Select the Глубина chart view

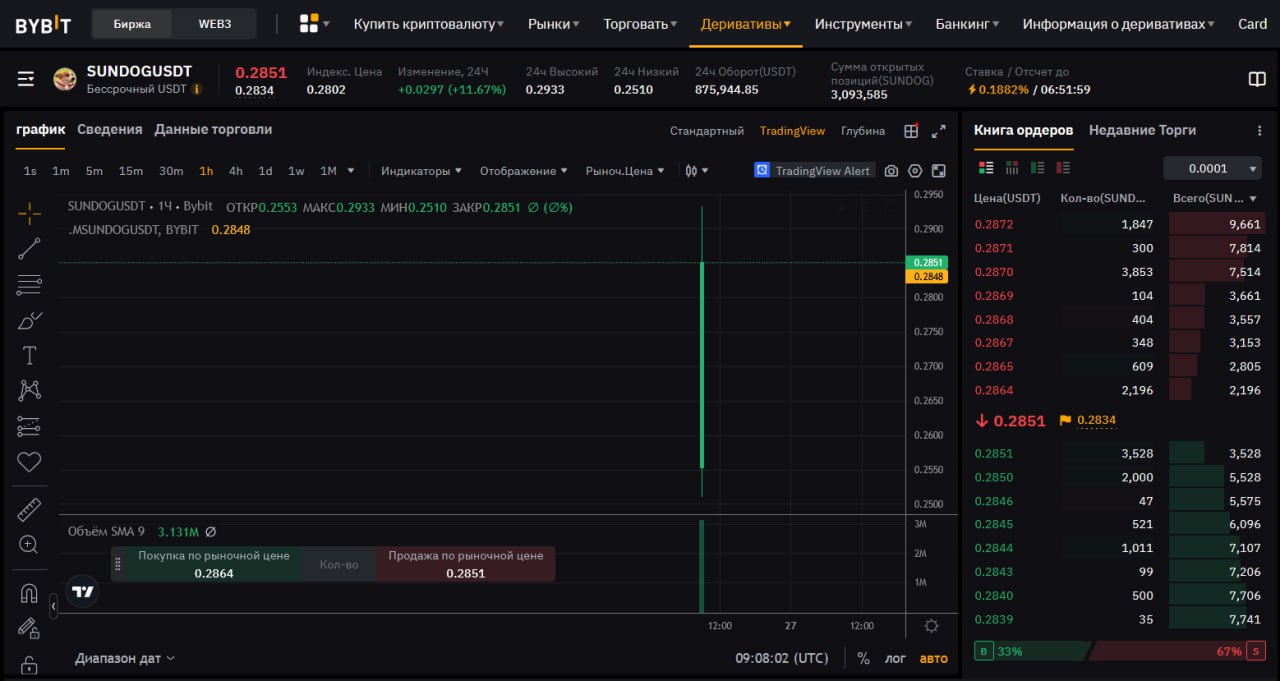863,131
